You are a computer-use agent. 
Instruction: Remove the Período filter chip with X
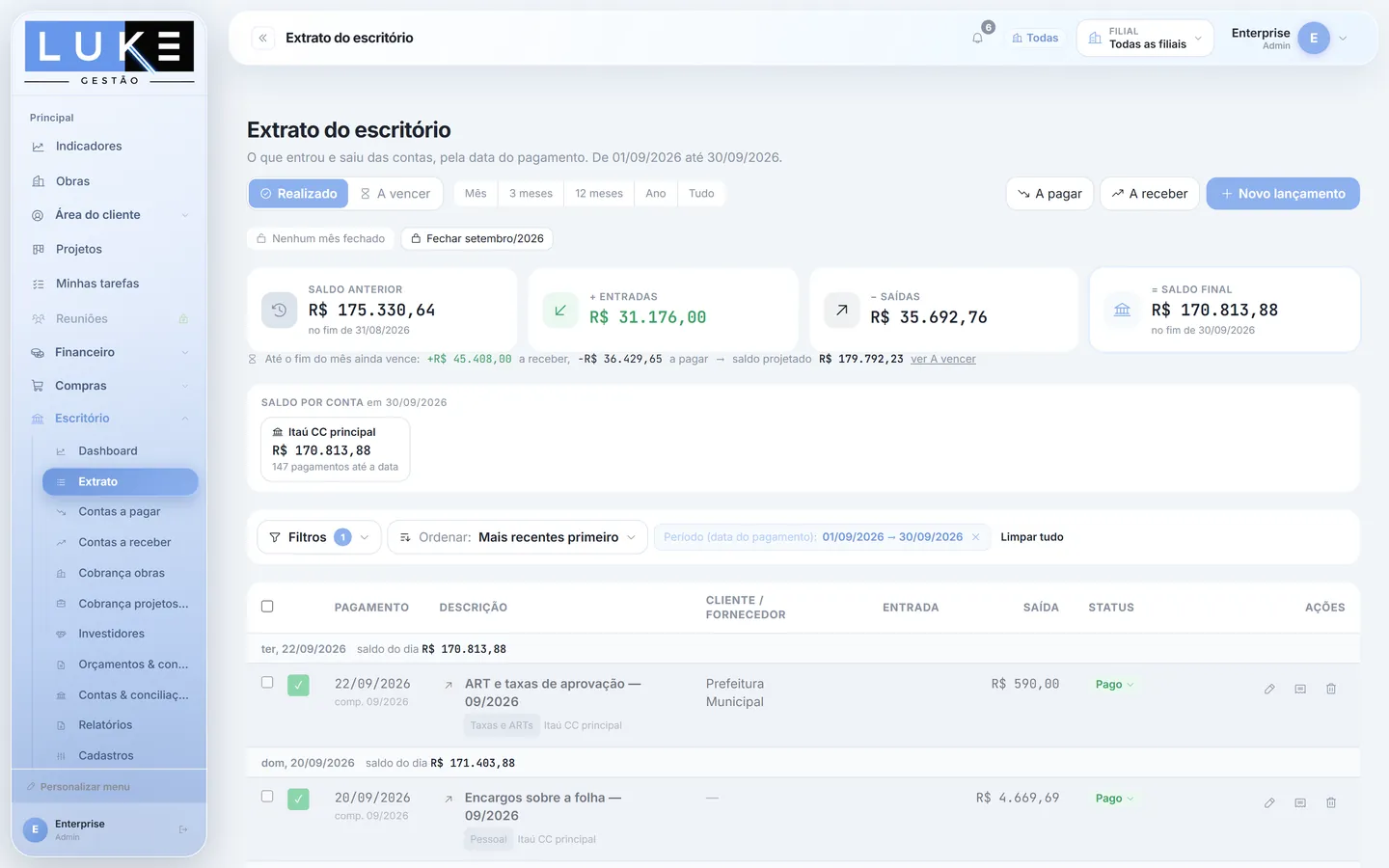click(976, 537)
